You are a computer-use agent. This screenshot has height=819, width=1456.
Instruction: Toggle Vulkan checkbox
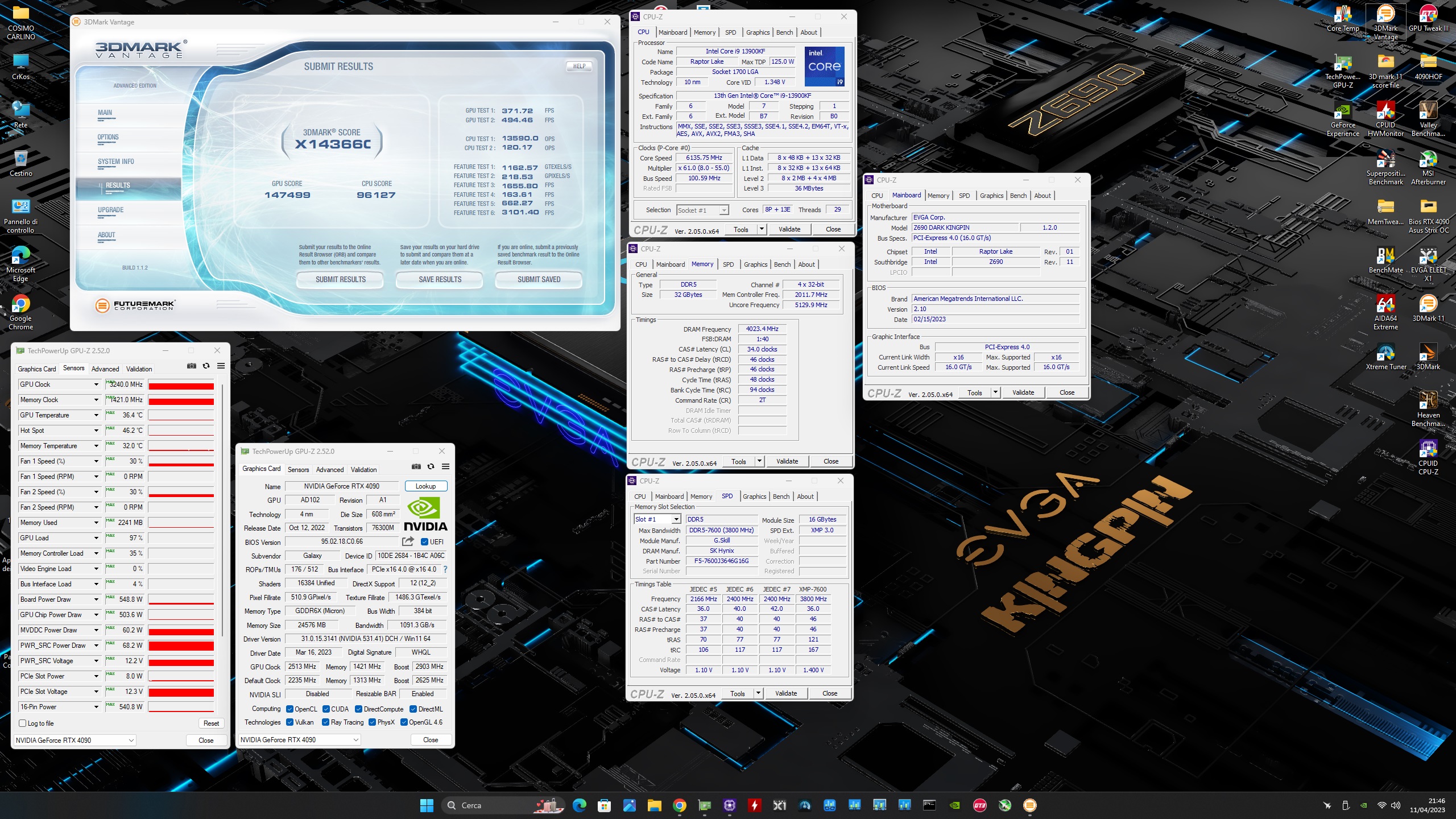(290, 722)
